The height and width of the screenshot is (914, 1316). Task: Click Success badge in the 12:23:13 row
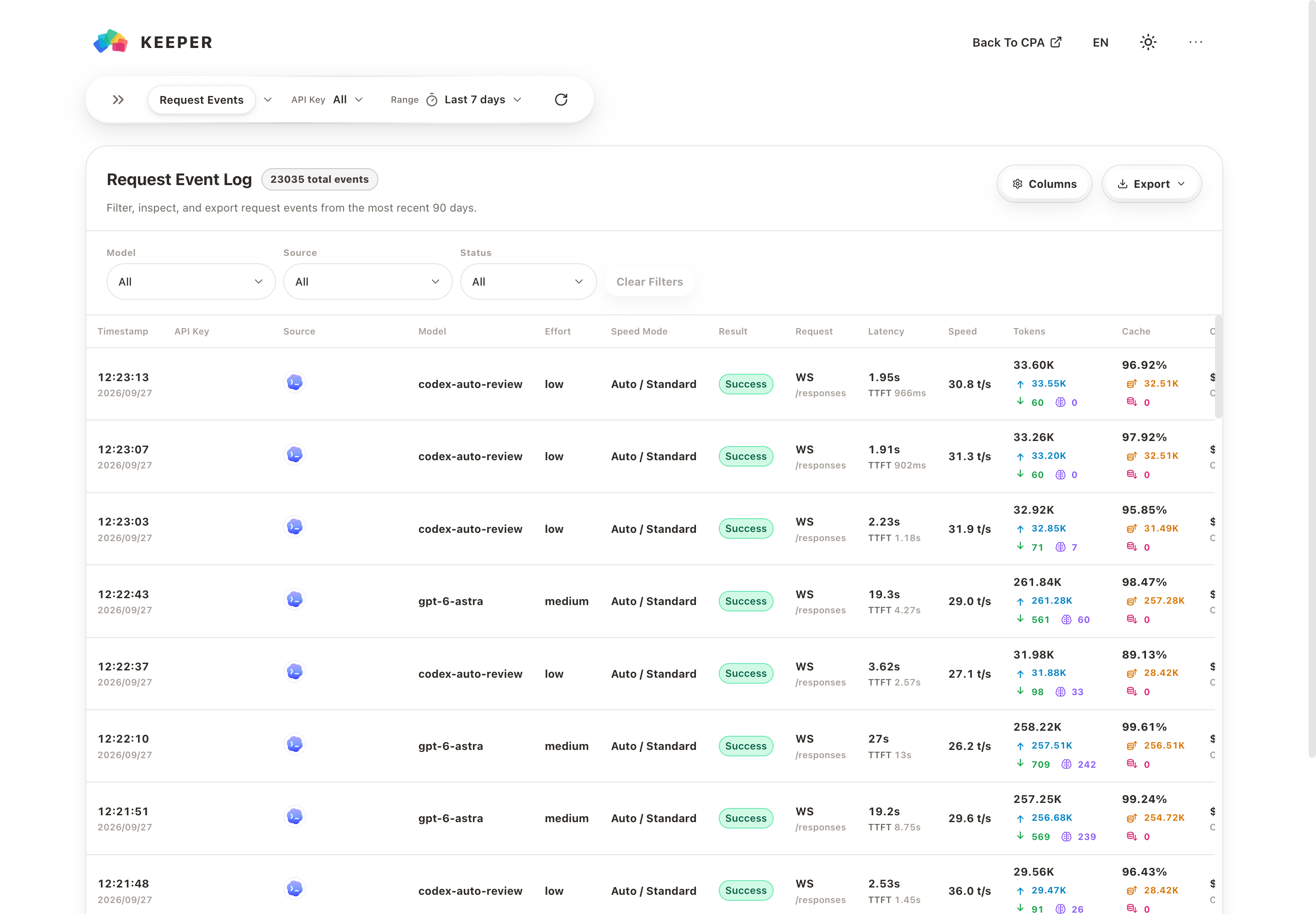[x=746, y=384]
